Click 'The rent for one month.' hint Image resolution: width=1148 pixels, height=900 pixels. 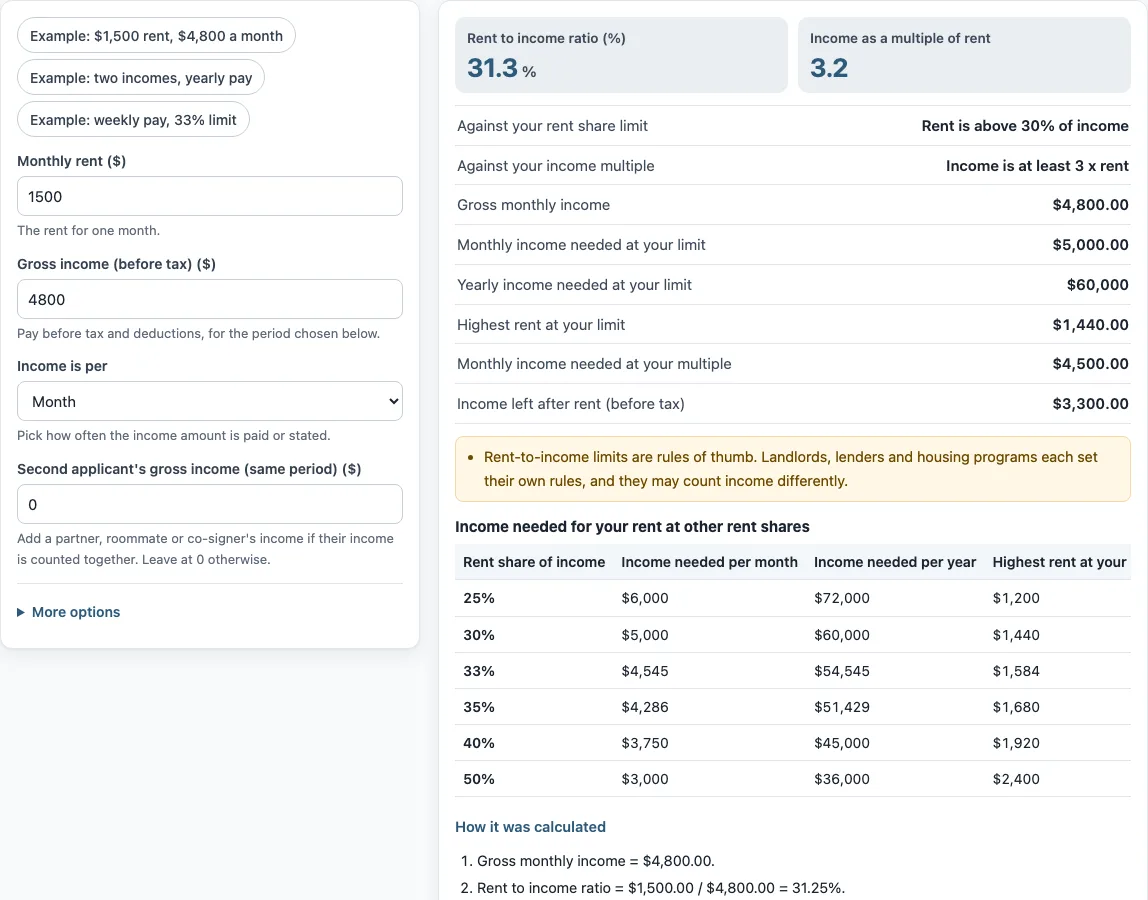click(x=89, y=231)
